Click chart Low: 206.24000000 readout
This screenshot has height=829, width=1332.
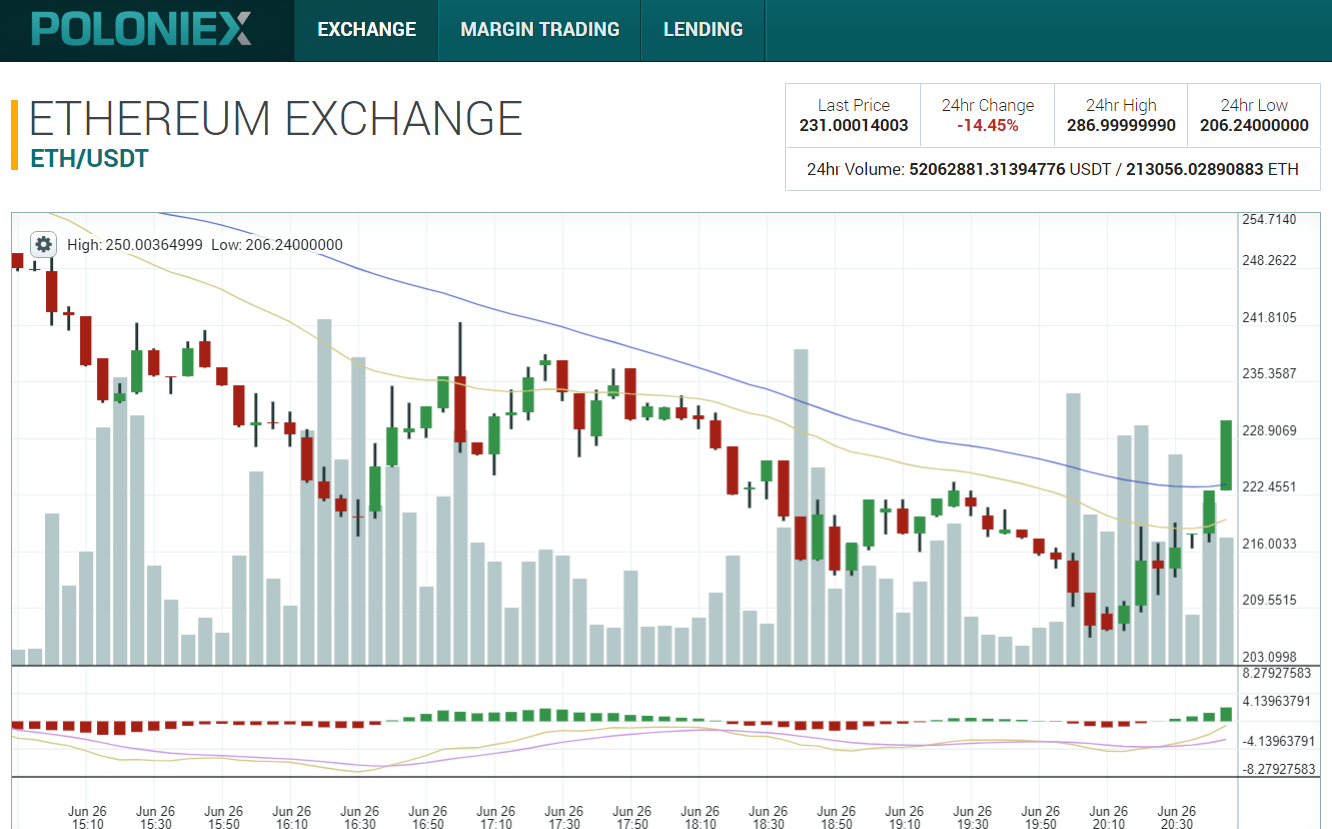(x=277, y=245)
